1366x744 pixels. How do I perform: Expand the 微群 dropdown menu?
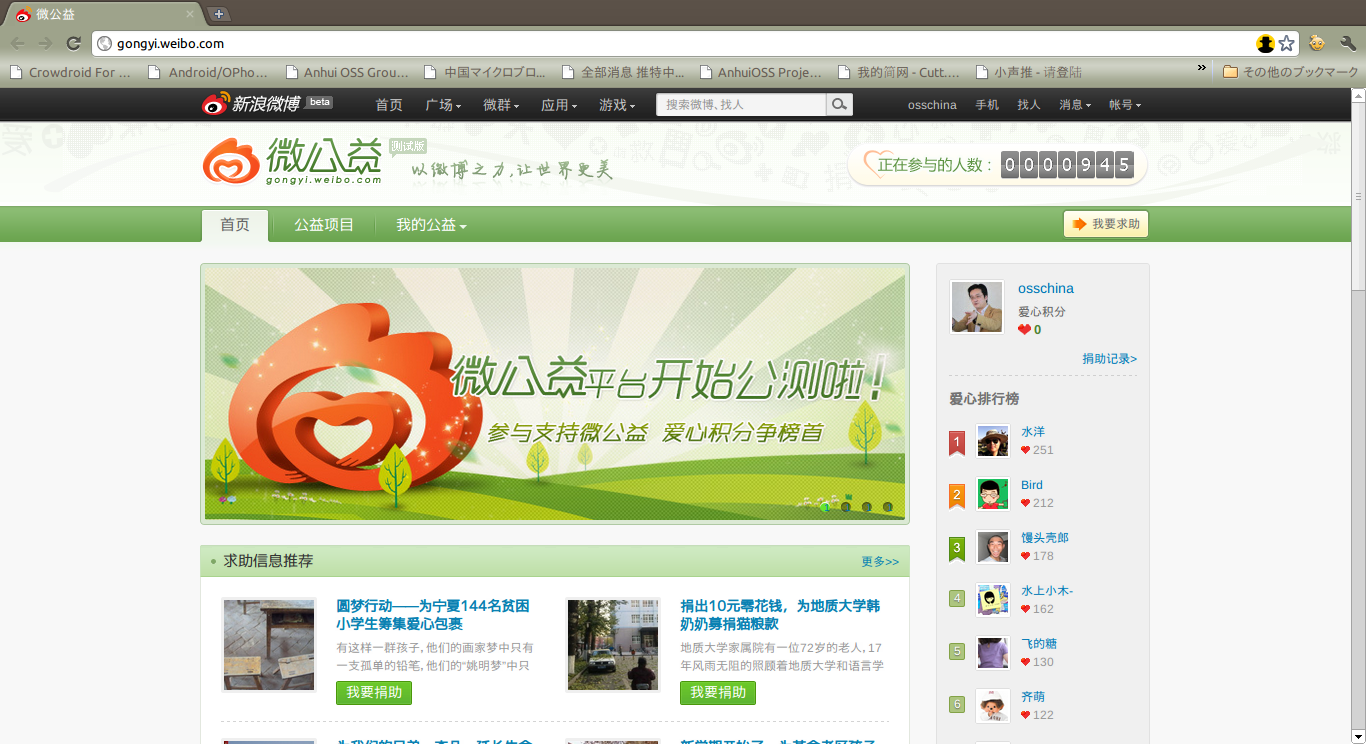[501, 105]
